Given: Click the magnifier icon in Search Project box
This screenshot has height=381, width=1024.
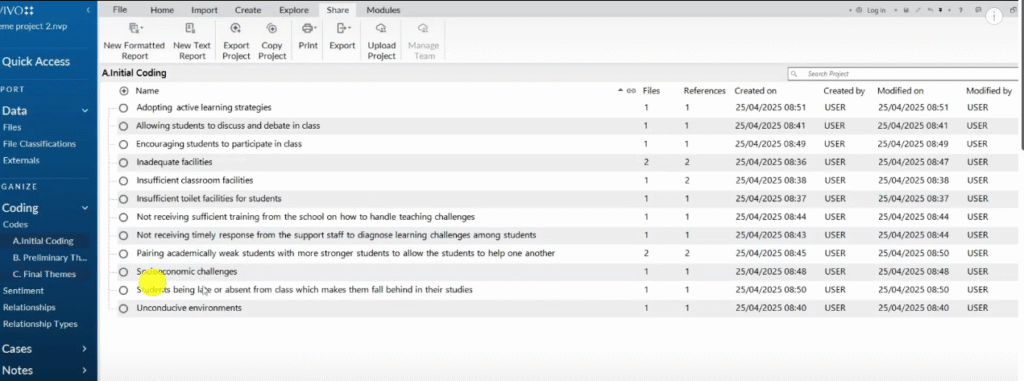Looking at the screenshot, I should point(795,74).
